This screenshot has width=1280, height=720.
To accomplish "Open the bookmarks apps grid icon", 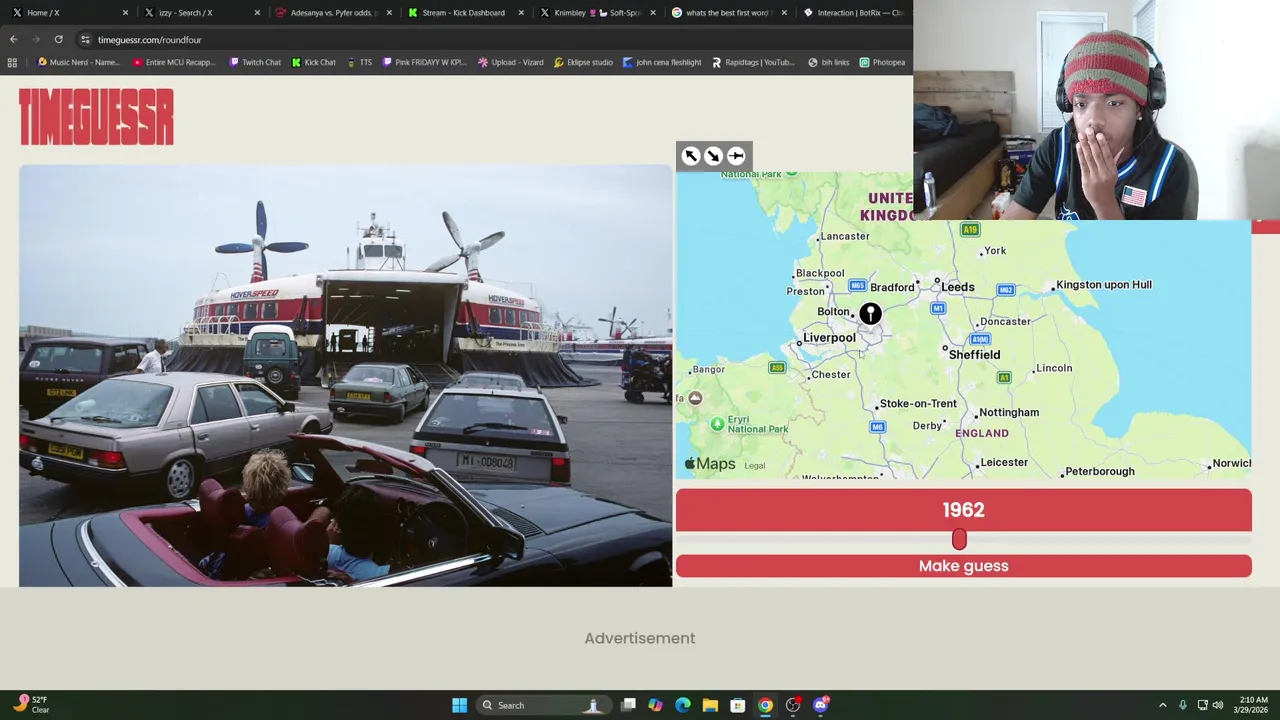I will tap(12, 62).
